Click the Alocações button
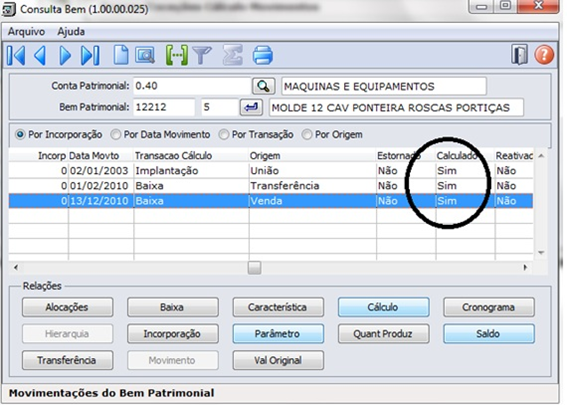The width and height of the screenshot is (567, 405). [67, 307]
